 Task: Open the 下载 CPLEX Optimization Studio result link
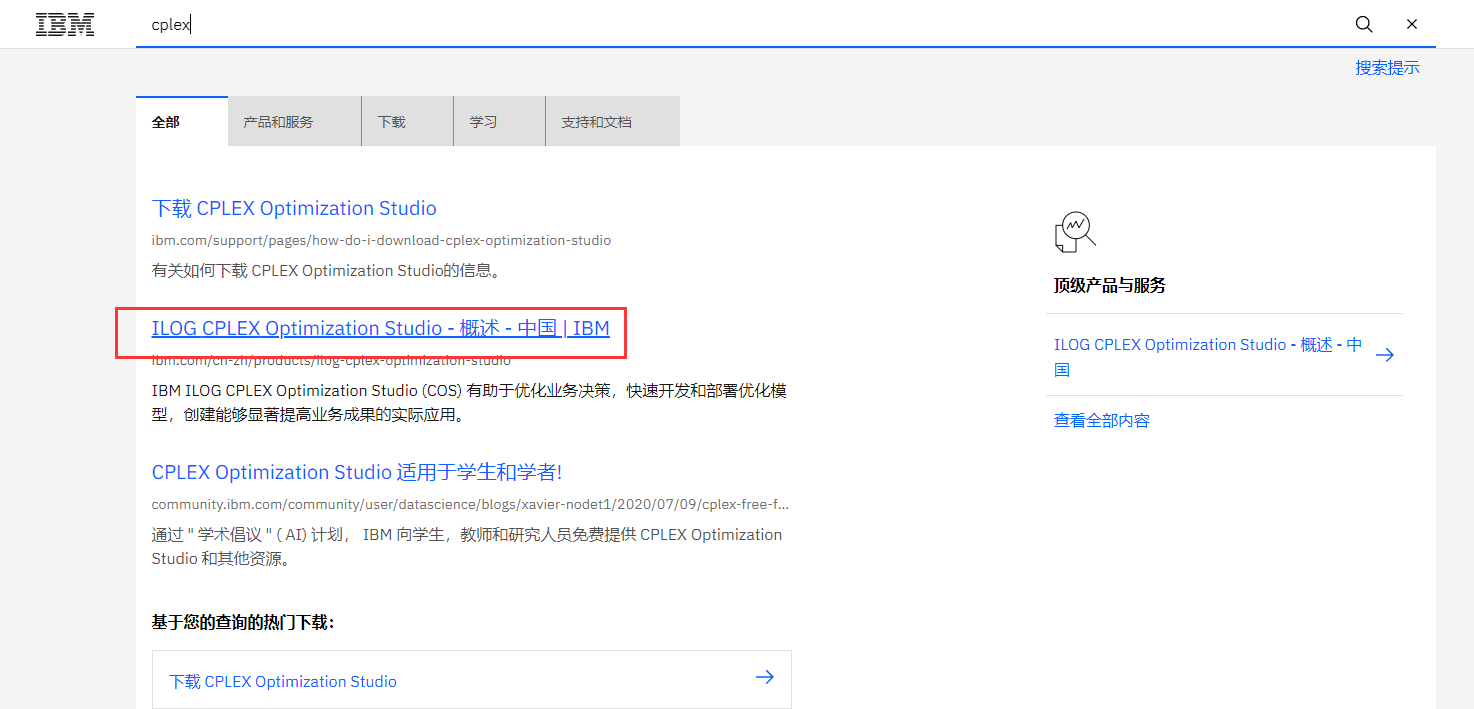click(294, 208)
